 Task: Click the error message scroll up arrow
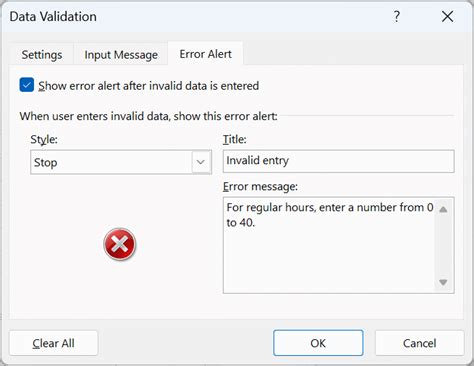click(x=443, y=209)
